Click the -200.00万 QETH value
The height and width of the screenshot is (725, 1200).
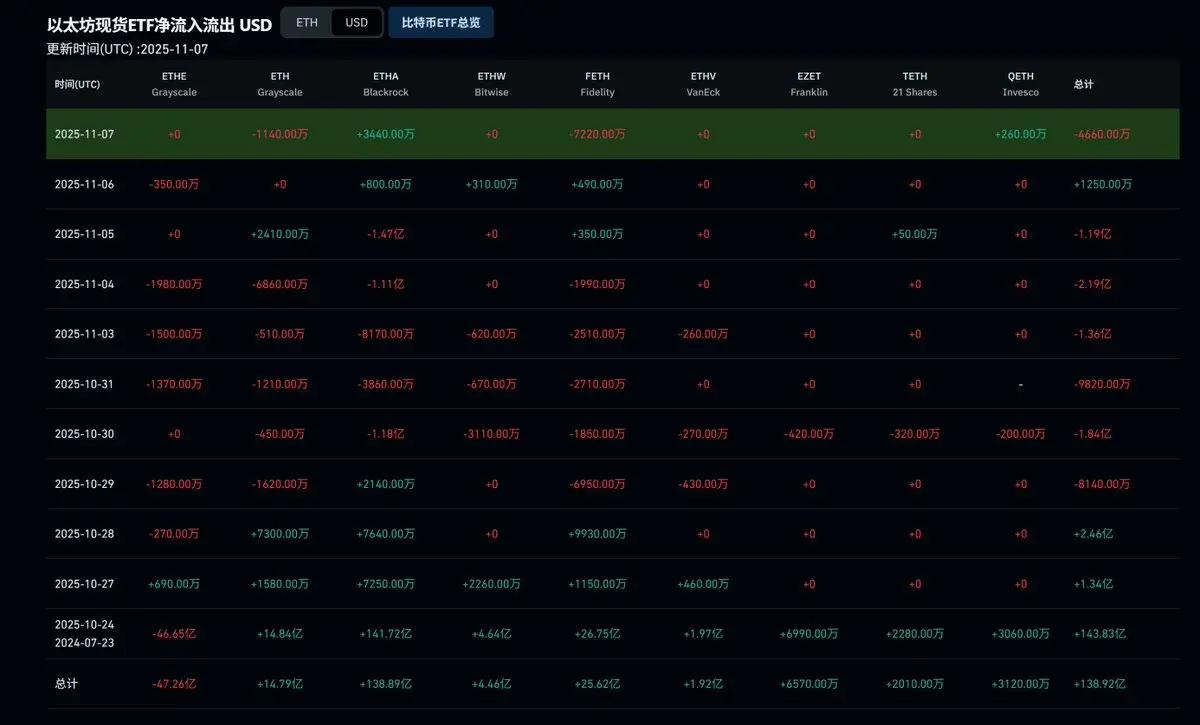point(1021,434)
